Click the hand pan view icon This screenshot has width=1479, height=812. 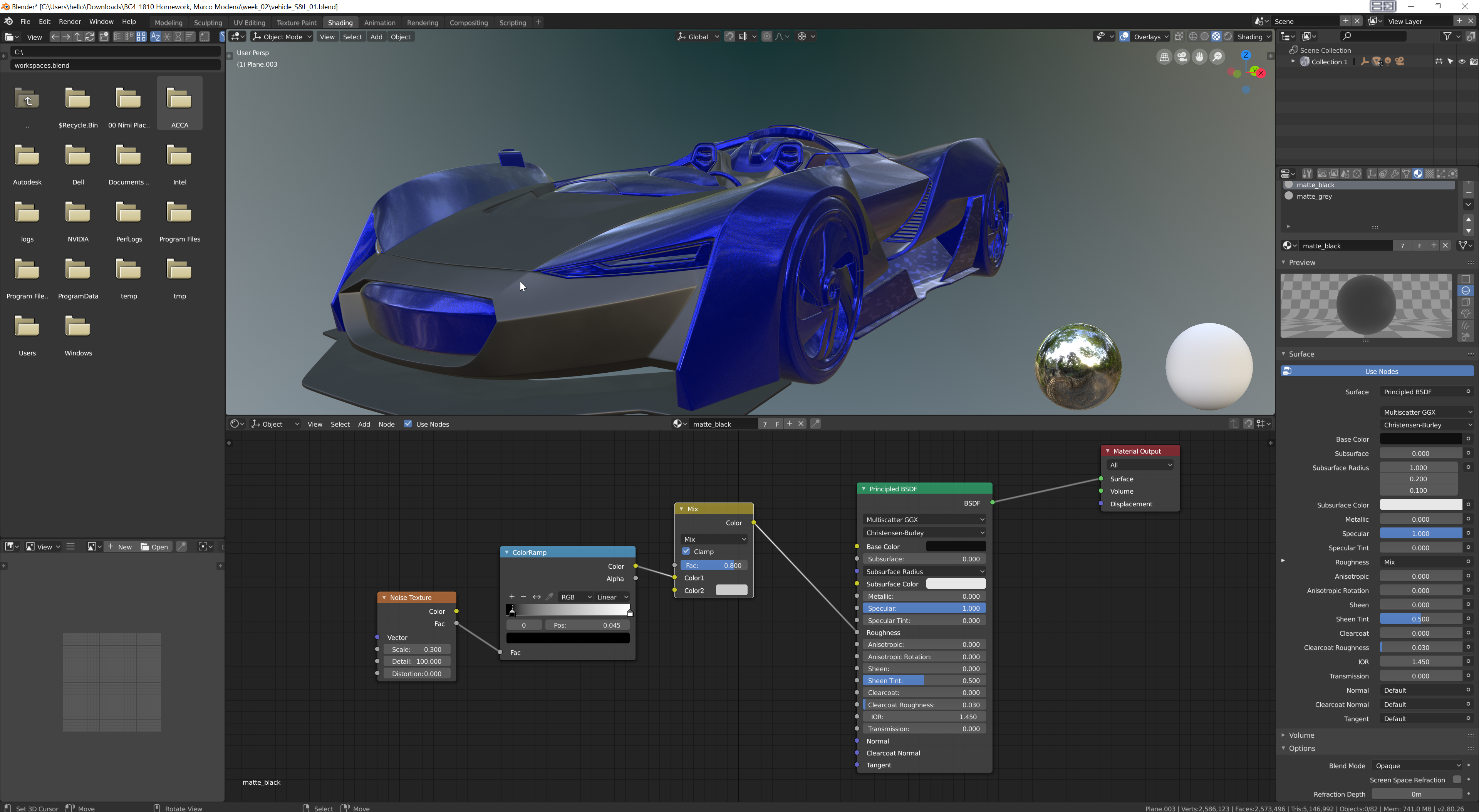click(x=1199, y=57)
